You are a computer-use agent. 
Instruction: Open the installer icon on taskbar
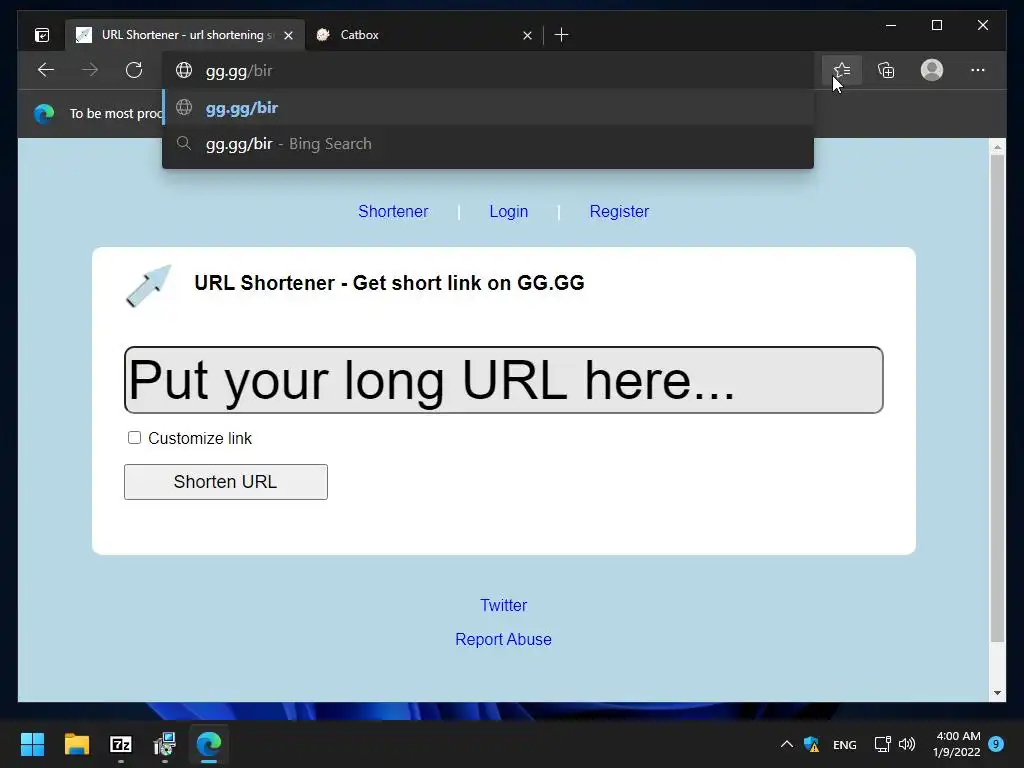(x=165, y=744)
